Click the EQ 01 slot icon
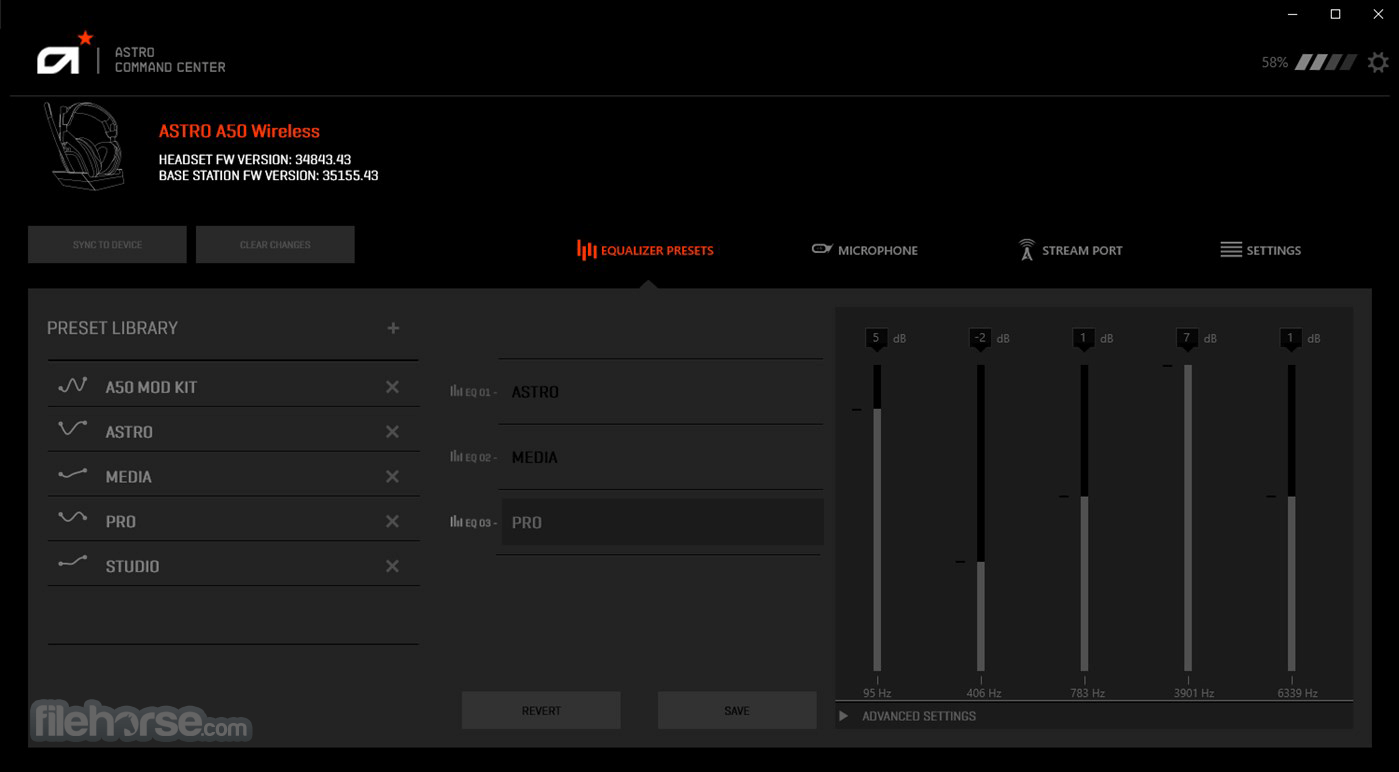This screenshot has width=1399, height=772. (456, 392)
